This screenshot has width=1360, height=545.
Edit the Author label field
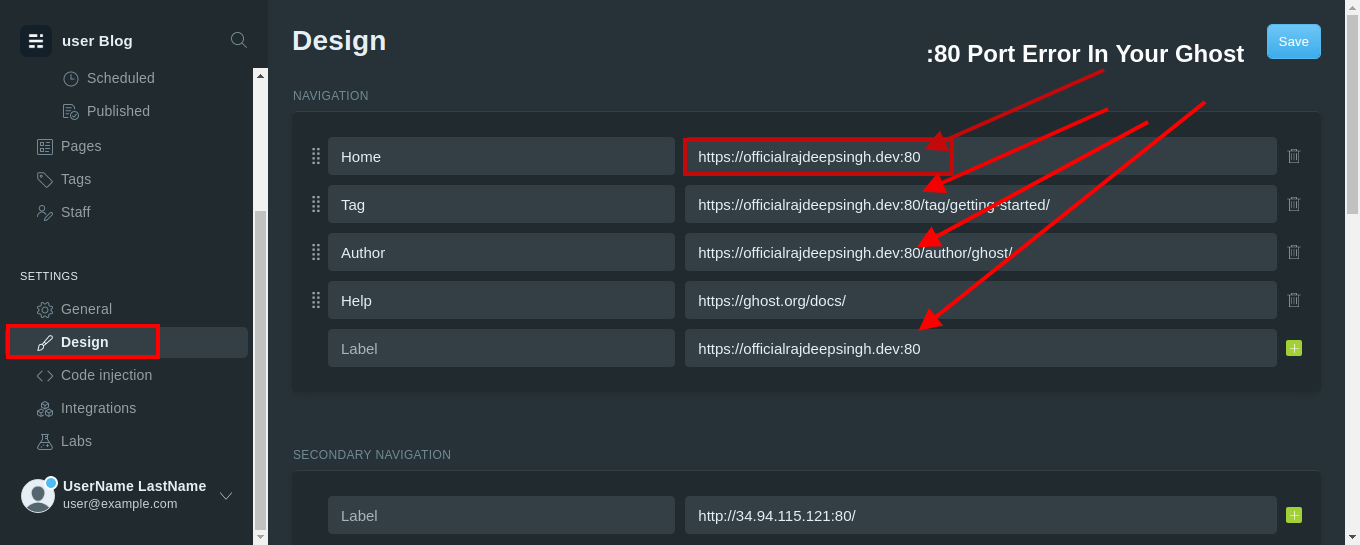click(501, 252)
